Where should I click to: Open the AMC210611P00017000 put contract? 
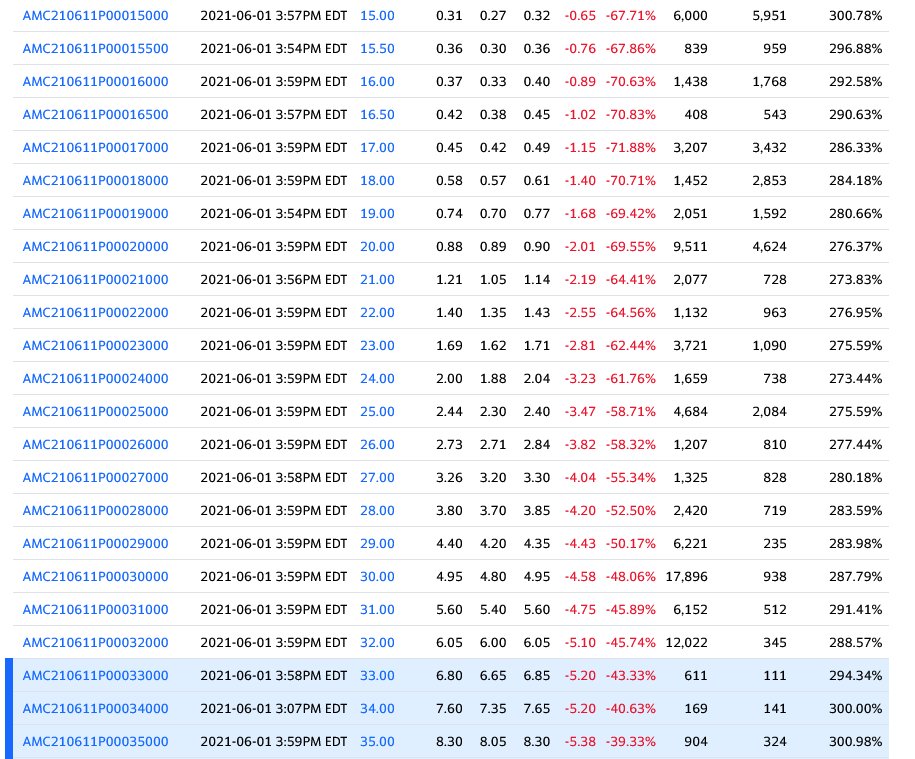point(95,148)
